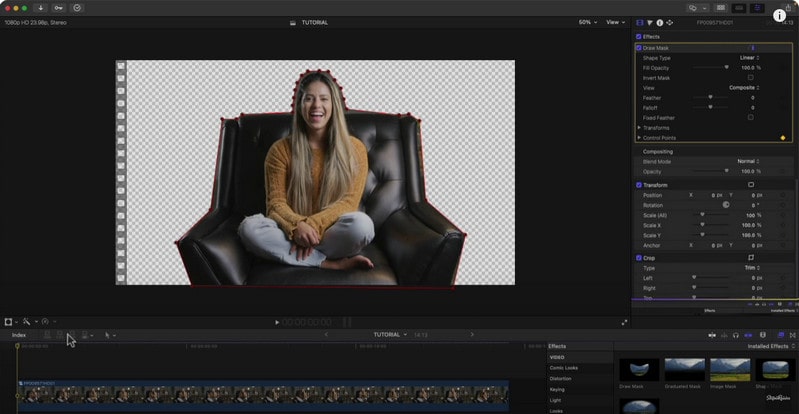Click the Falloff slider

710,108
